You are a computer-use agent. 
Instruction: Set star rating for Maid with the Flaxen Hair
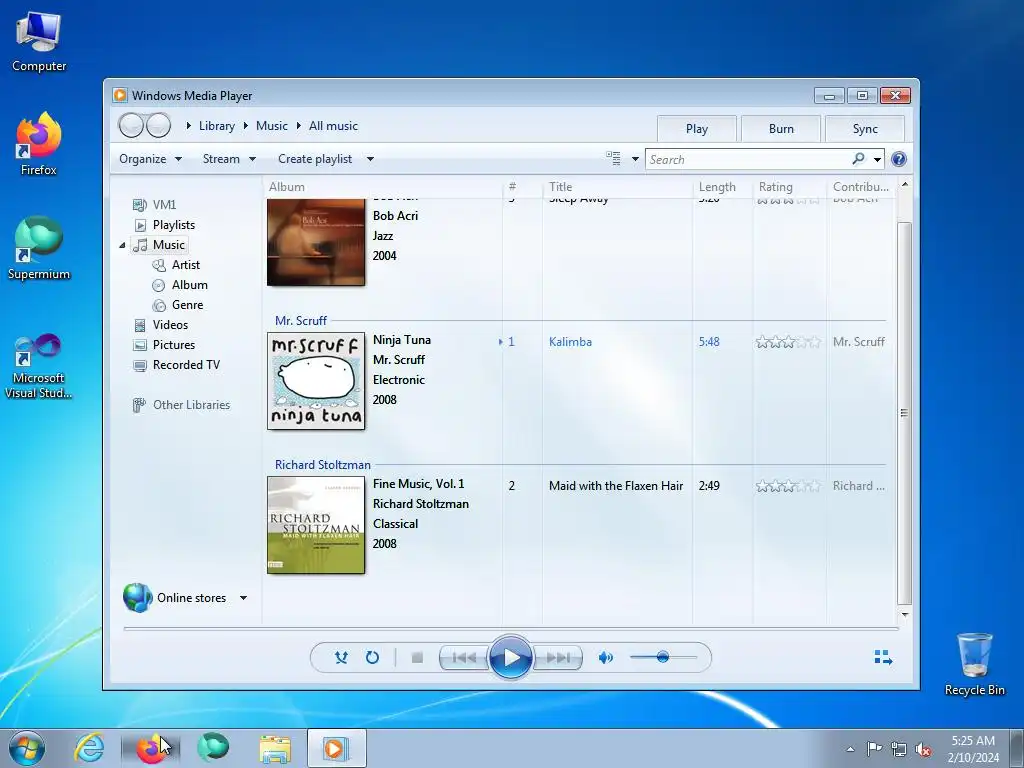coord(788,486)
